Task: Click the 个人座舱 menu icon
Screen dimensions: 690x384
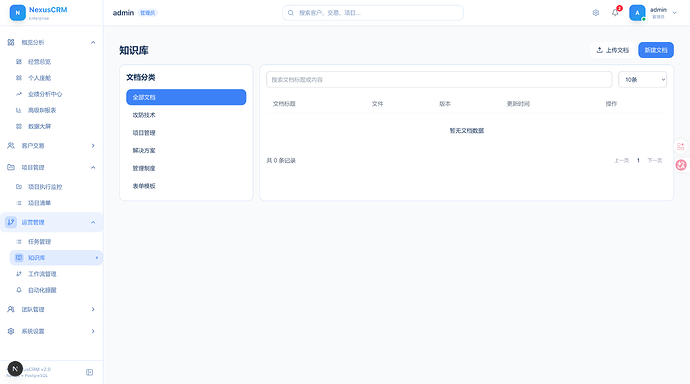Action: point(18,78)
